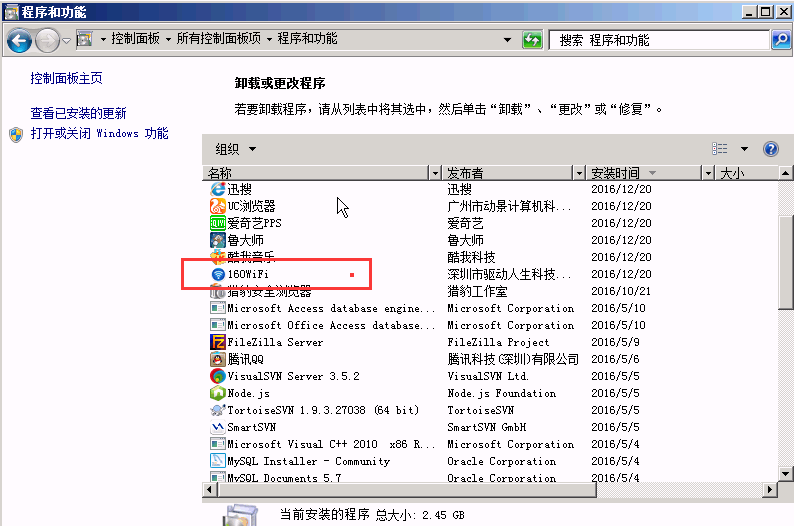Image resolution: width=794 pixels, height=526 pixels.
Task: Select the TortoiseSVN 1.9.3.27038 icon
Action: (x=218, y=410)
